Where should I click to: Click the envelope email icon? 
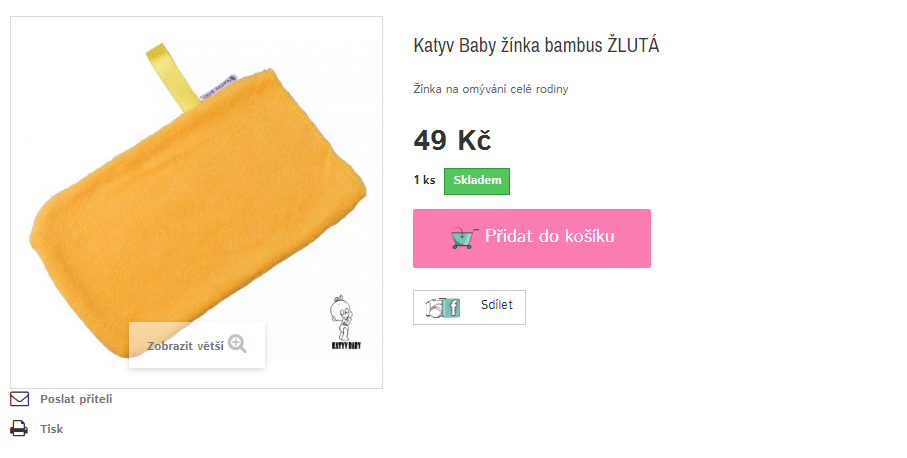click(x=20, y=399)
